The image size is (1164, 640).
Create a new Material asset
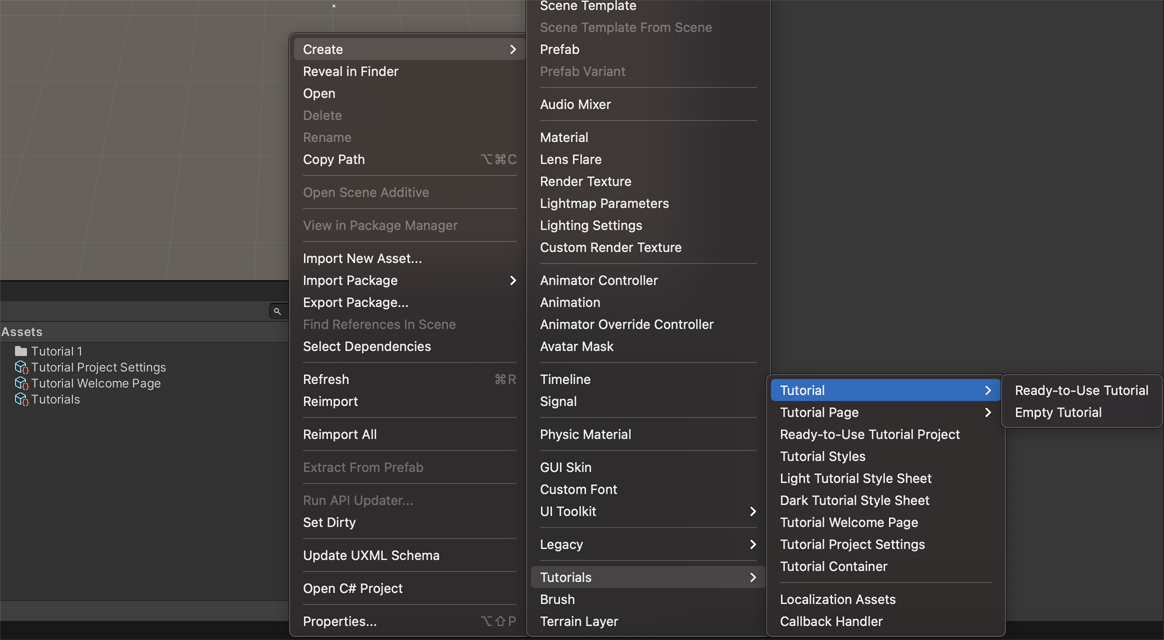564,137
